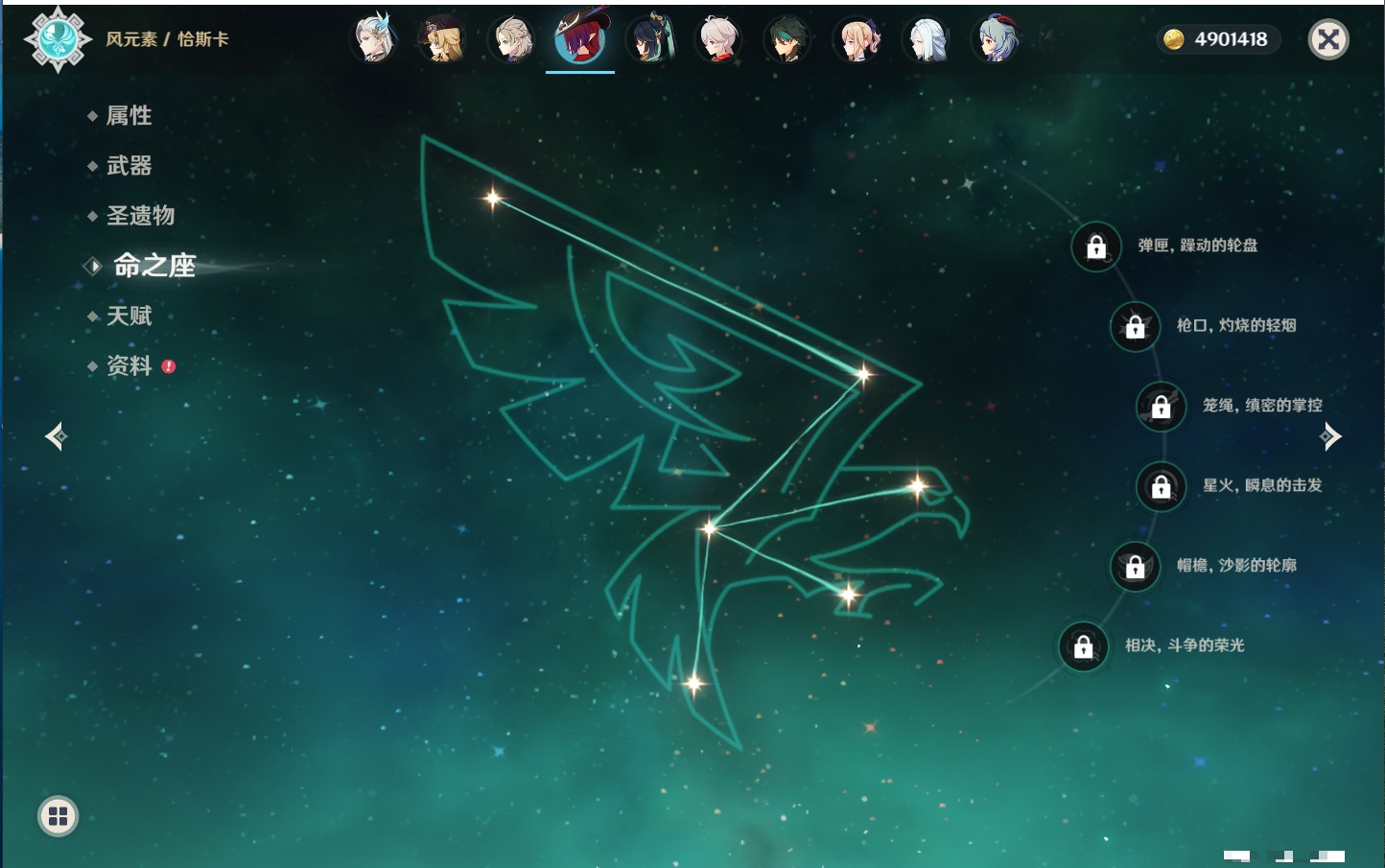Select the seventh character avatar in the top row
1385x868 pixels.
click(787, 39)
